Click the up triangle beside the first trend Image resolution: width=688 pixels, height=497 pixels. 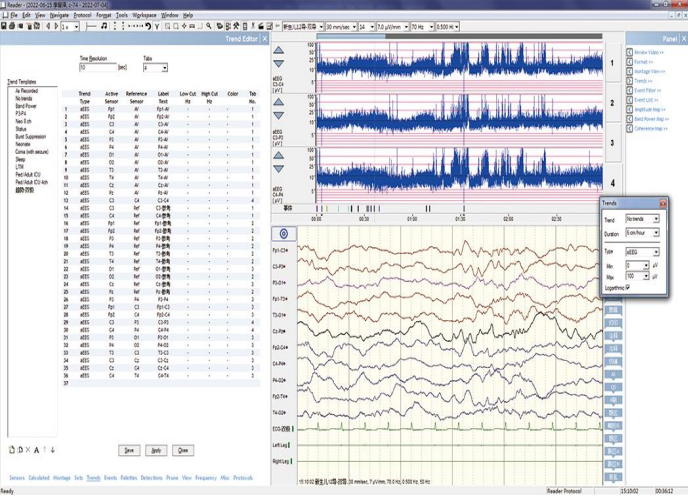(278, 51)
